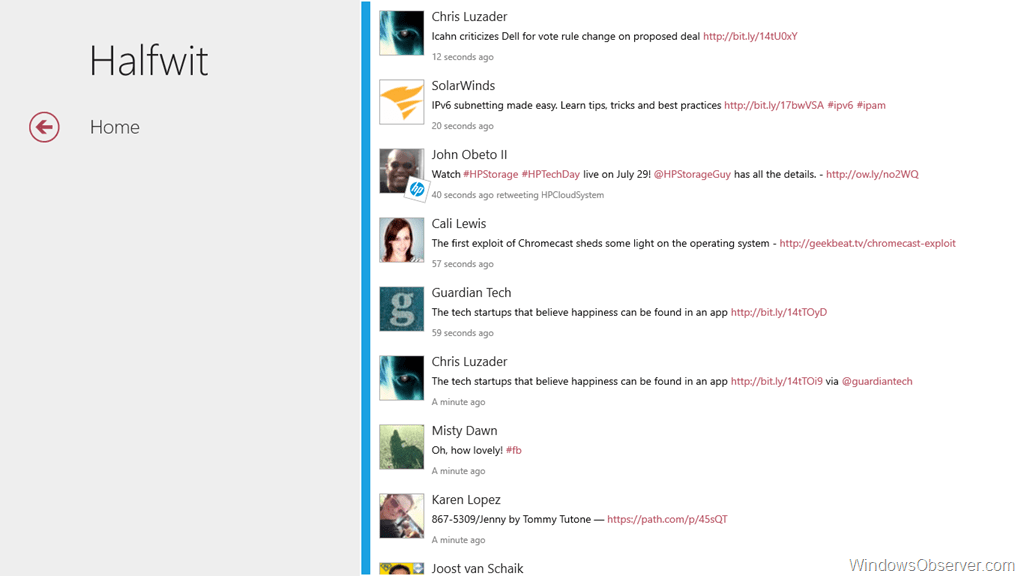1024x576 pixels.
Task: Open the path.com/p/45sQT link
Action: pos(667,519)
